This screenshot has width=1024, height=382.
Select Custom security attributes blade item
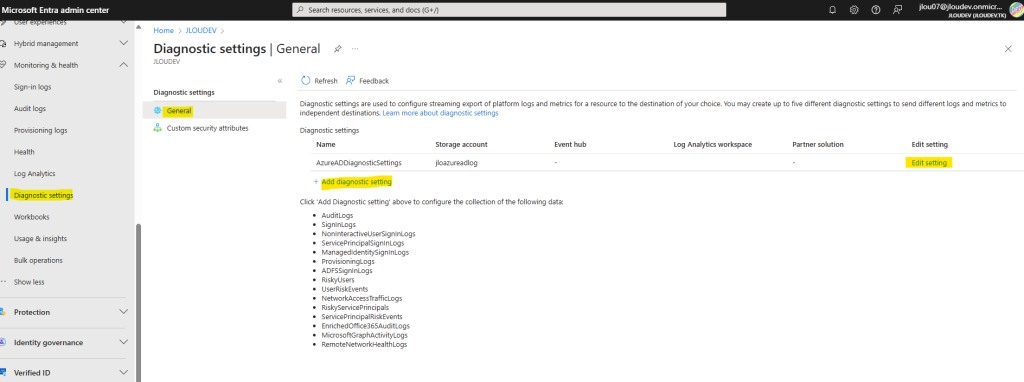[214, 129]
